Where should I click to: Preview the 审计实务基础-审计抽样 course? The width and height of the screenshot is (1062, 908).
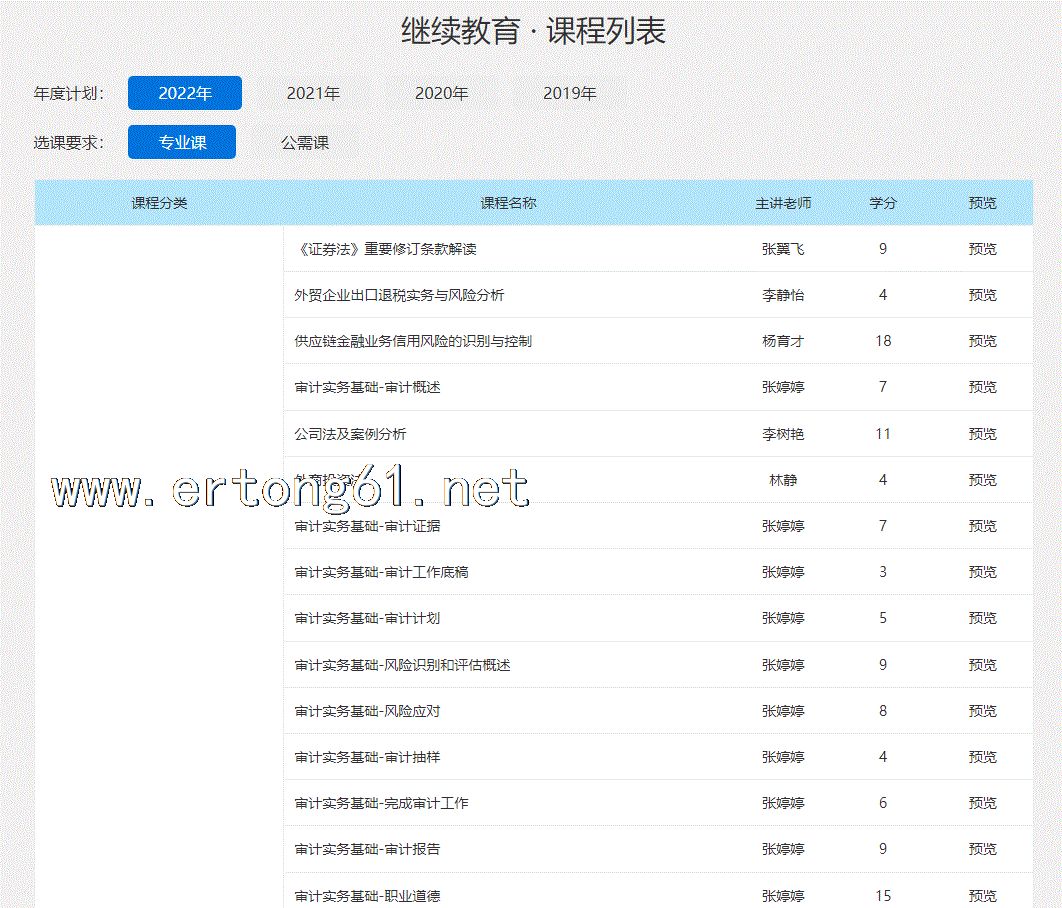(982, 757)
